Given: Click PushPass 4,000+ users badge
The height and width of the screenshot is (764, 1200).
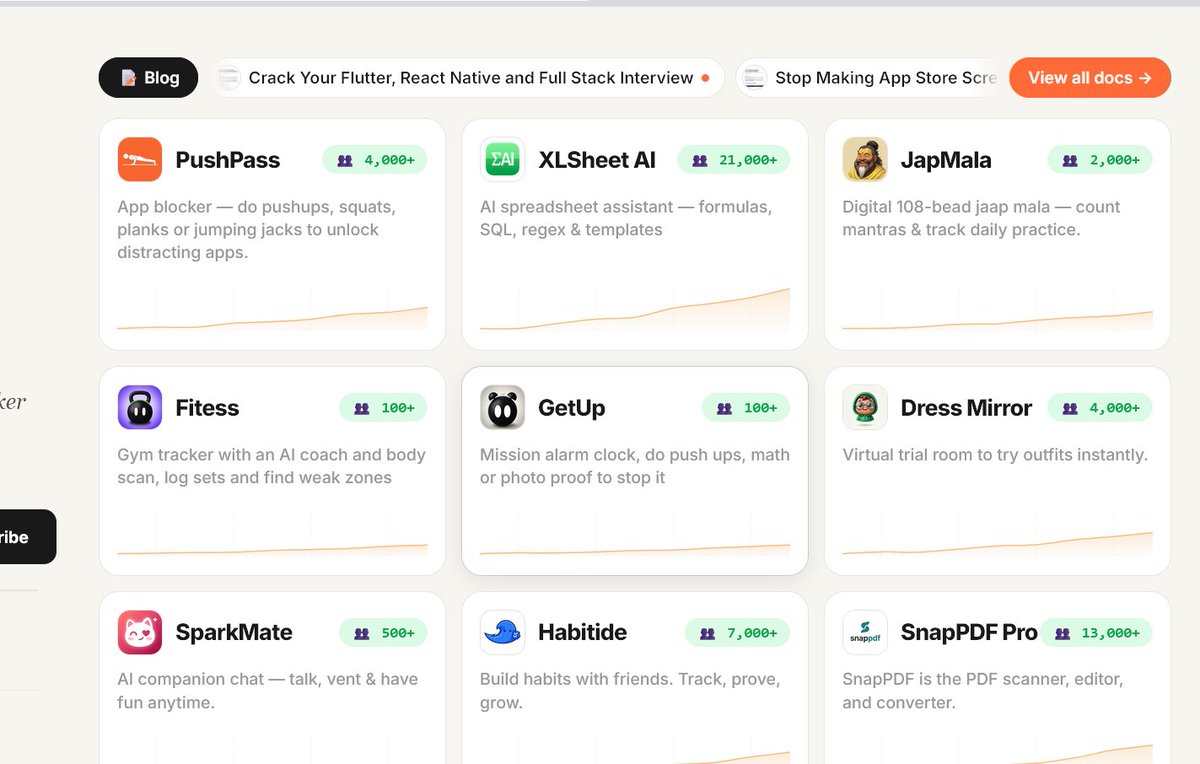Looking at the screenshot, I should tap(375, 159).
